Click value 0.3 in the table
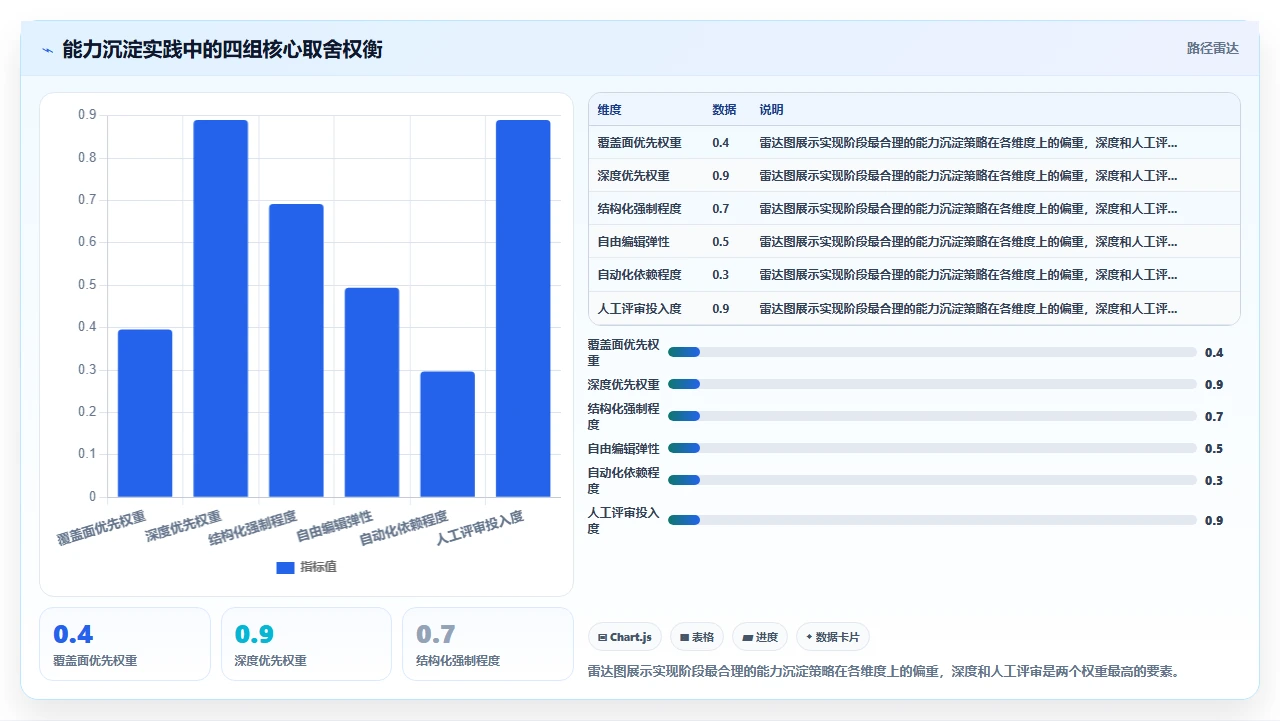The image size is (1280, 721). [720, 275]
